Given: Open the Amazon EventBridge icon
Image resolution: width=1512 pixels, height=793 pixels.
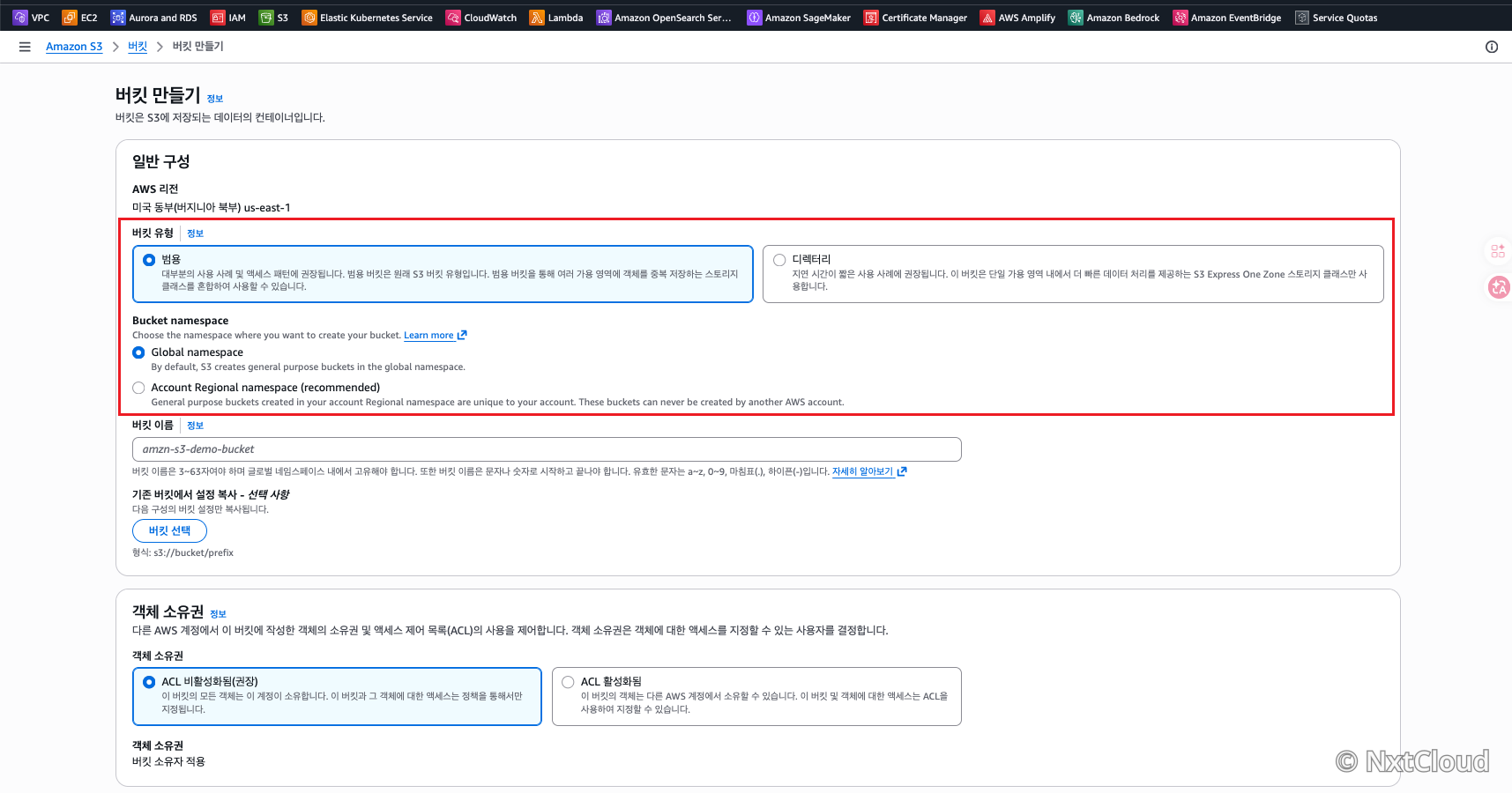Looking at the screenshot, I should click(1181, 18).
